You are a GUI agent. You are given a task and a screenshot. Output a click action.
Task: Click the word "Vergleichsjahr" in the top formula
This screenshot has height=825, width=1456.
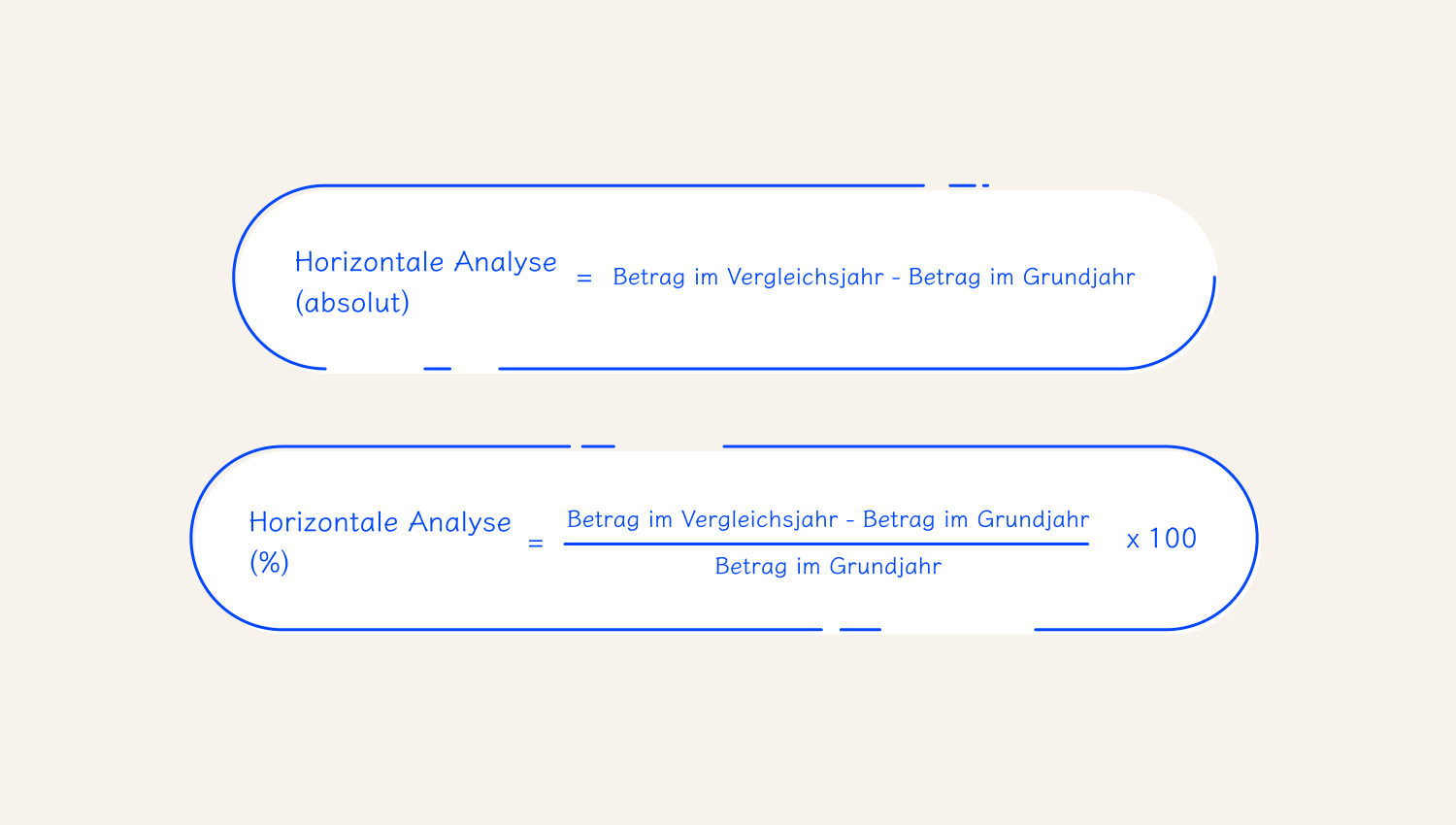(x=806, y=278)
